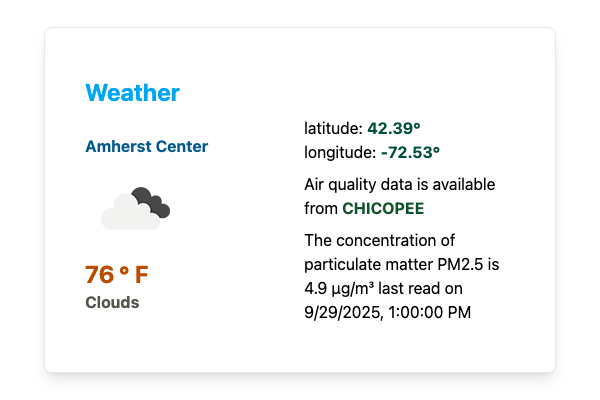
Task: Click the 'Air quality data is available' text
Action: 399,185
